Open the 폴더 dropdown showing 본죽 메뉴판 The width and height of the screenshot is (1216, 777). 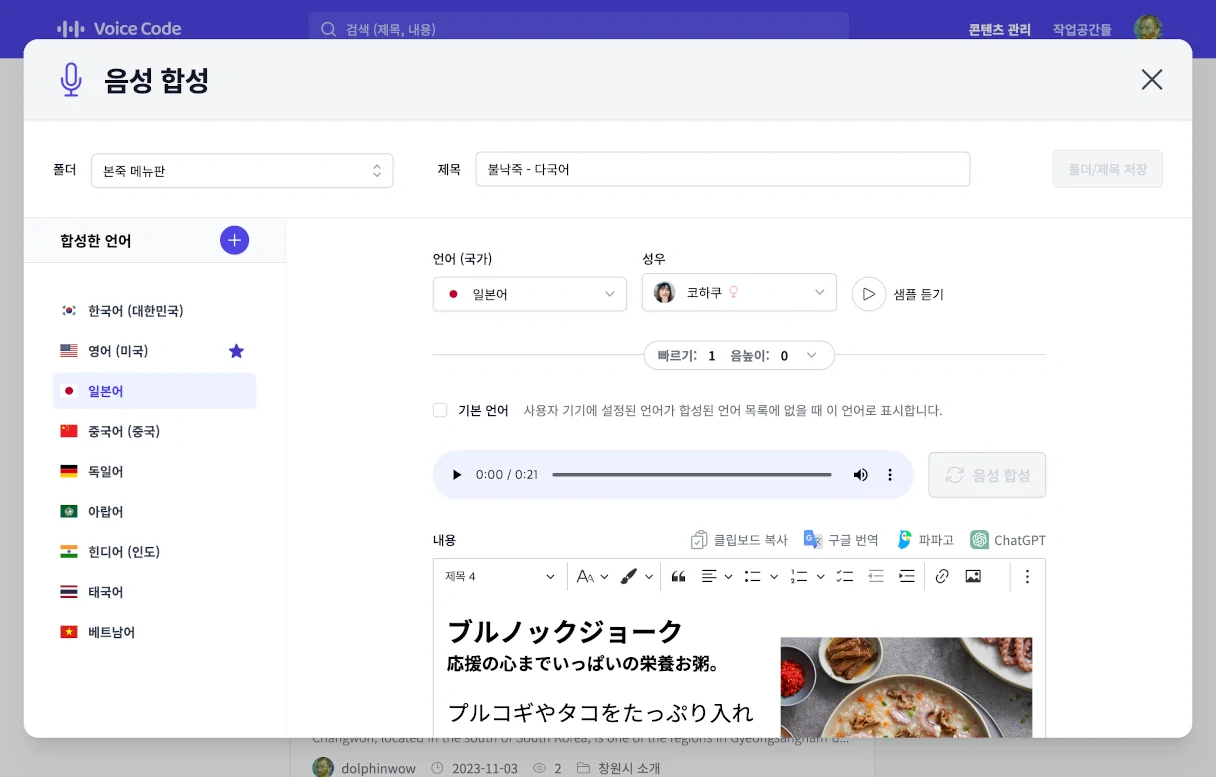pyautogui.click(x=242, y=171)
